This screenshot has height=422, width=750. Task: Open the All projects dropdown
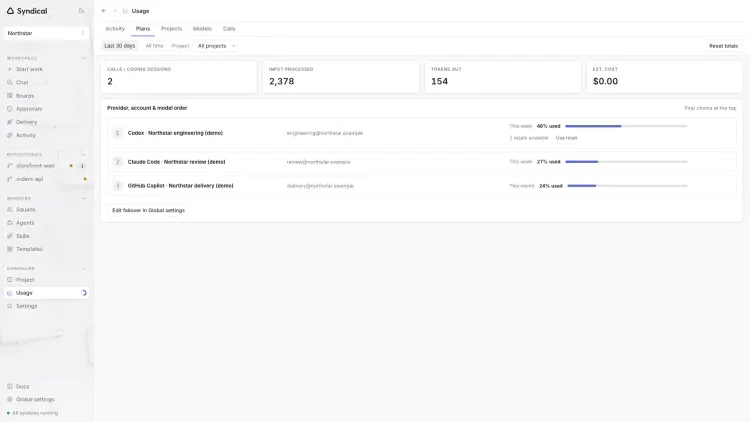click(x=216, y=46)
